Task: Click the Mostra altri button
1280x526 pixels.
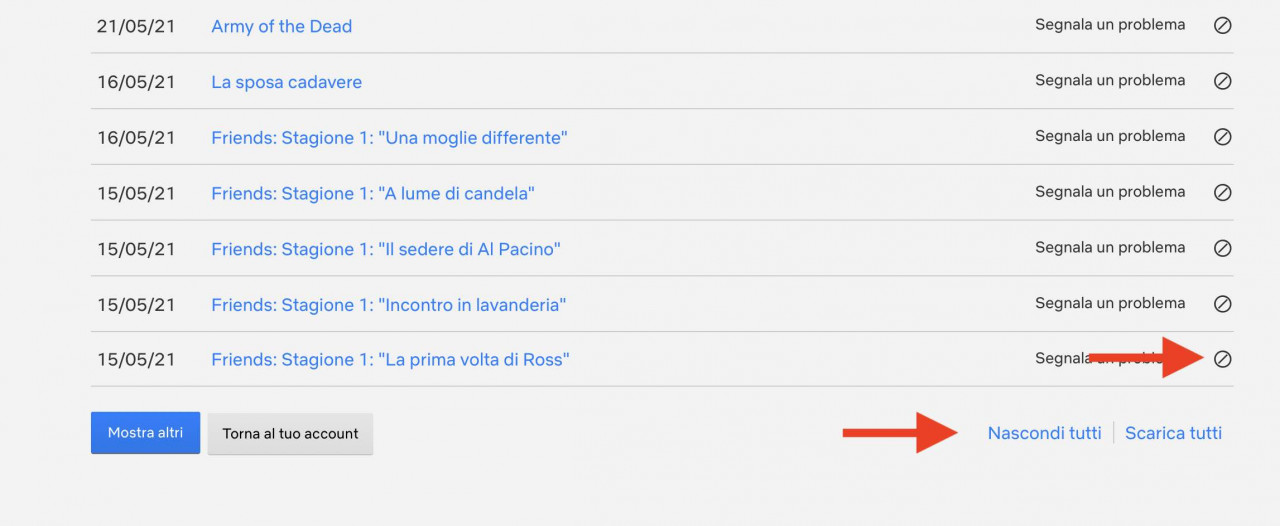Action: coord(145,433)
